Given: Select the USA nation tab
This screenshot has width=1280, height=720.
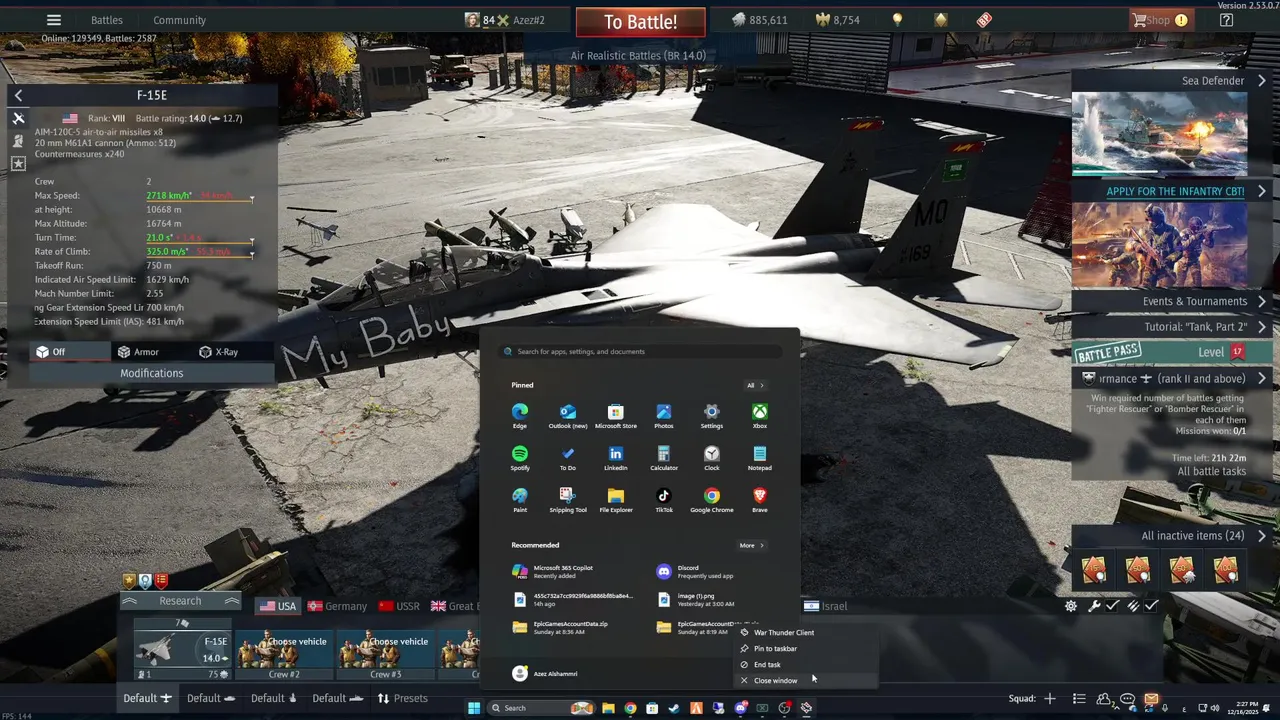Looking at the screenshot, I should pyautogui.click(x=278, y=606).
